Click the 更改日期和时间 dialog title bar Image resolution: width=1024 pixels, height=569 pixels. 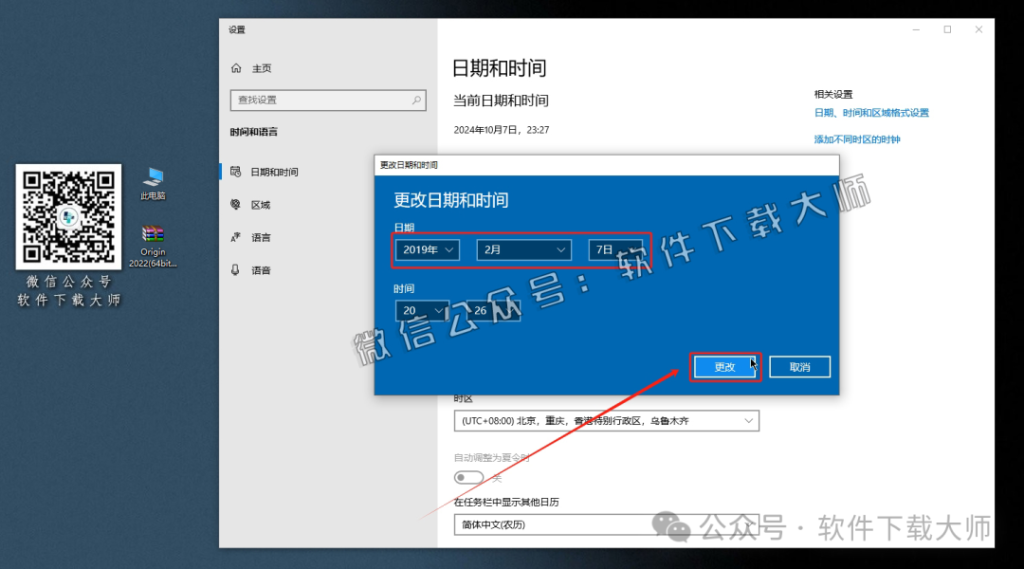tap(607, 165)
